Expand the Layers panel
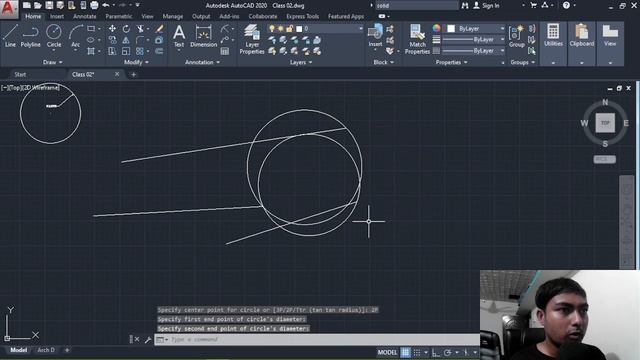The height and width of the screenshot is (360, 640). [x=301, y=62]
